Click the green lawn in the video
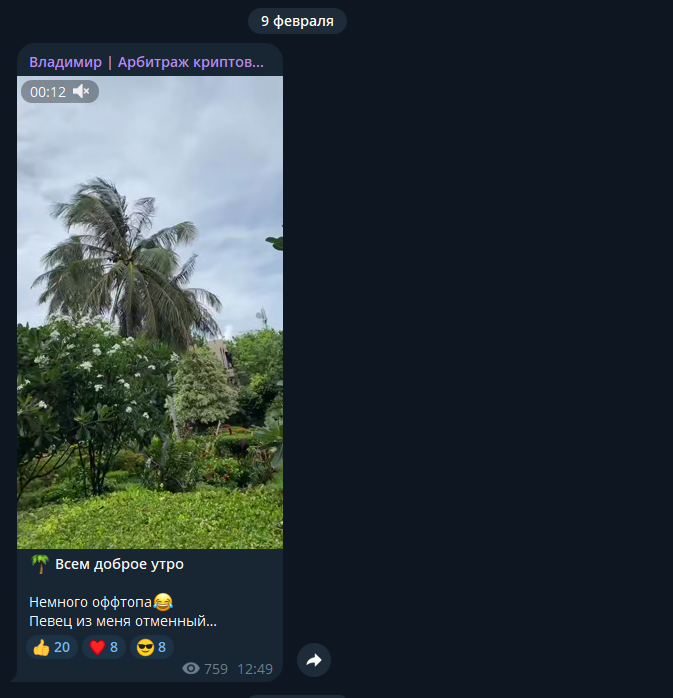 [x=150, y=515]
